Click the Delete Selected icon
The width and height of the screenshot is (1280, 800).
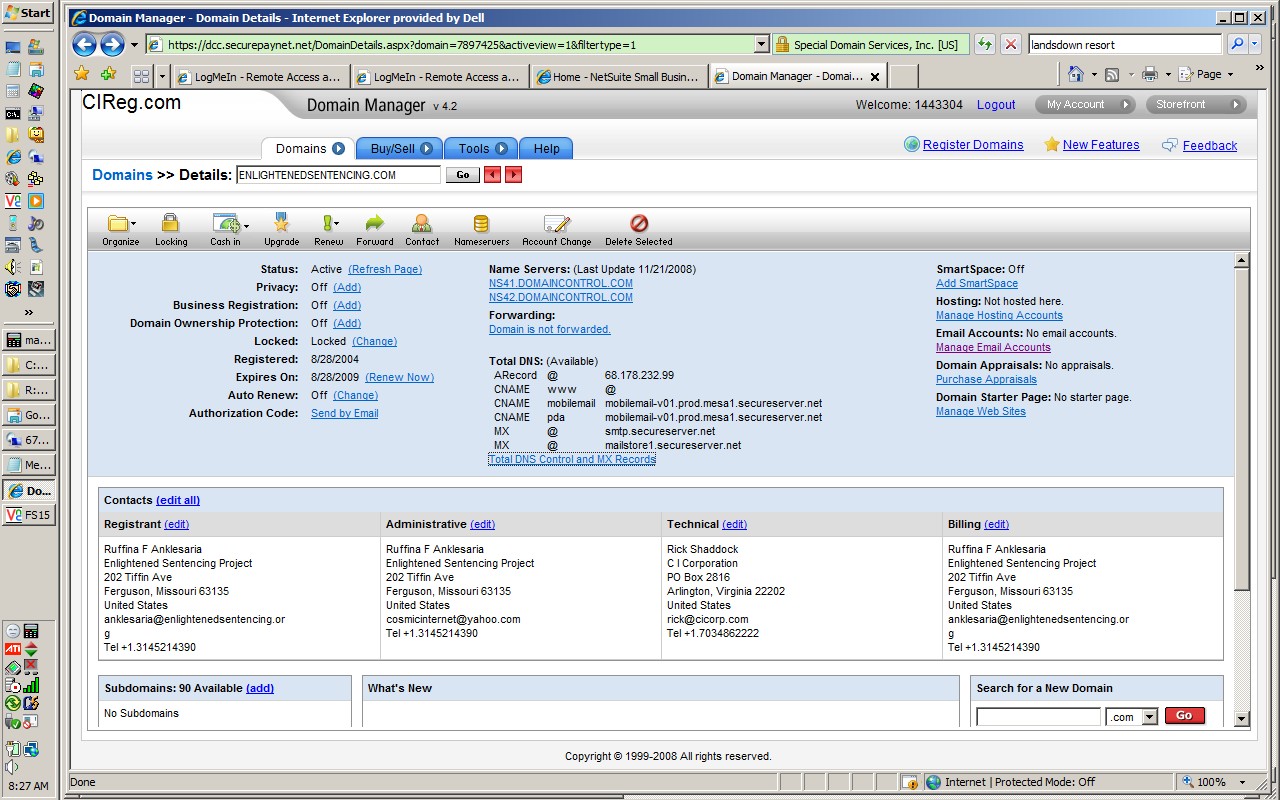click(638, 225)
